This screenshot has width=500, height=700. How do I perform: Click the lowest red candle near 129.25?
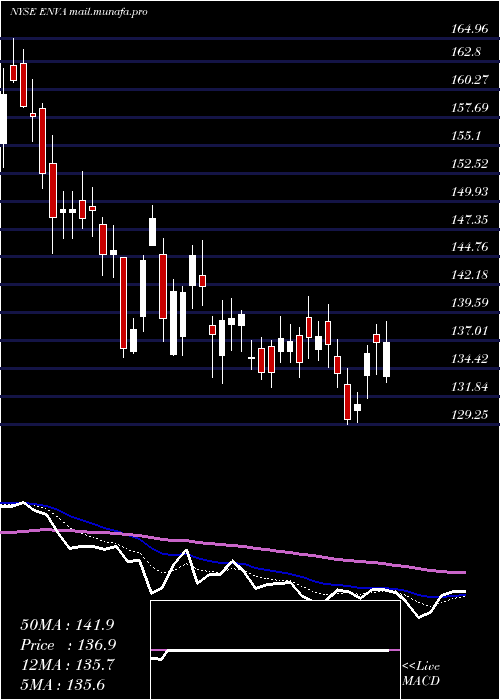coord(347,401)
